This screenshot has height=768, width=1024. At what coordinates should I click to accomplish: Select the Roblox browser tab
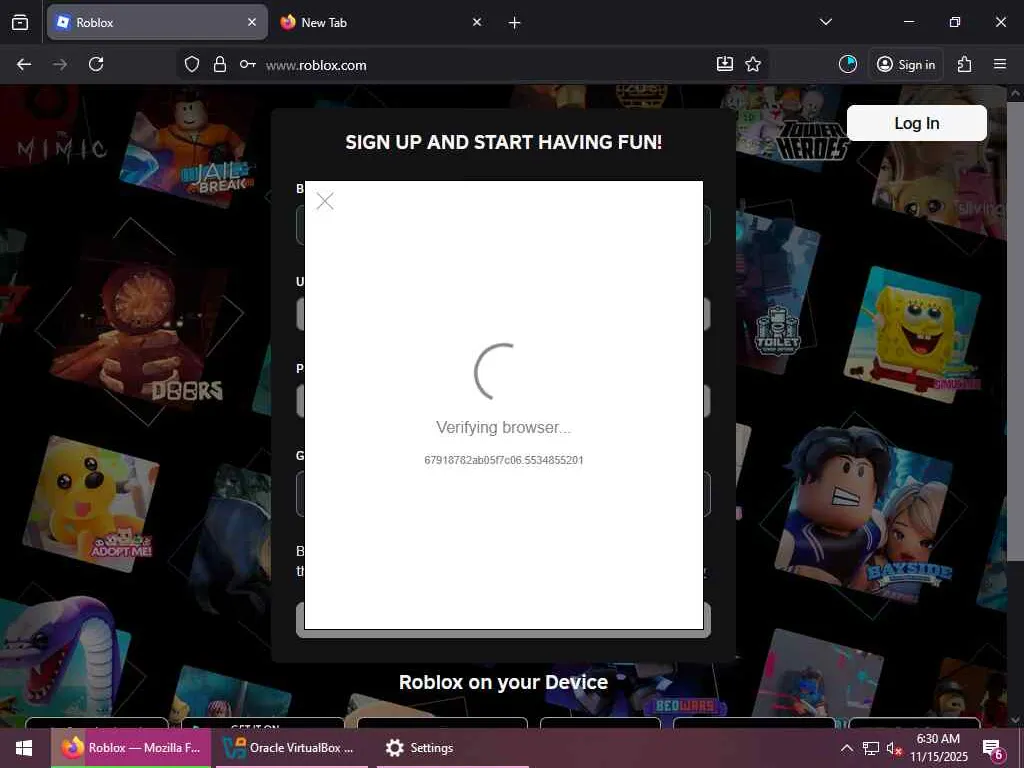coord(157,22)
